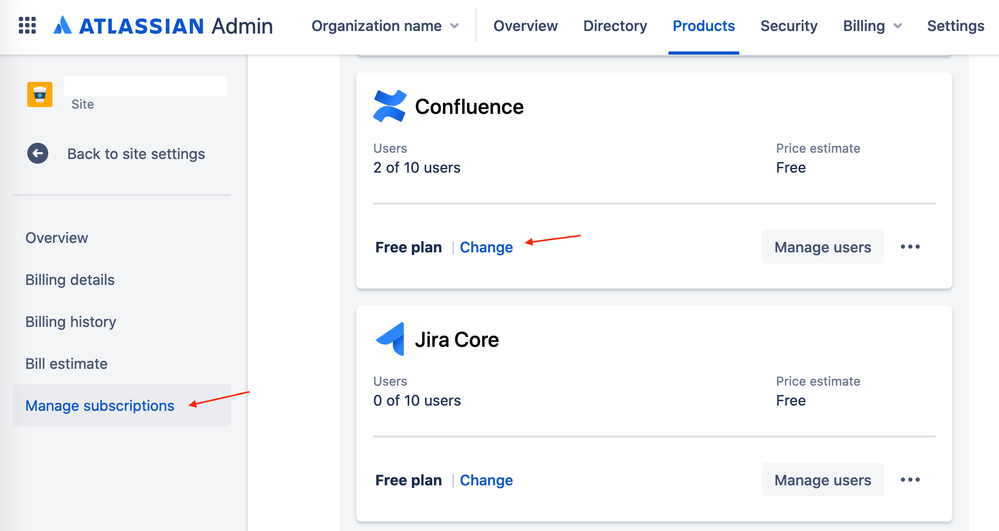
Task: Click Change link for Jira Core plan
Action: pyautogui.click(x=486, y=480)
